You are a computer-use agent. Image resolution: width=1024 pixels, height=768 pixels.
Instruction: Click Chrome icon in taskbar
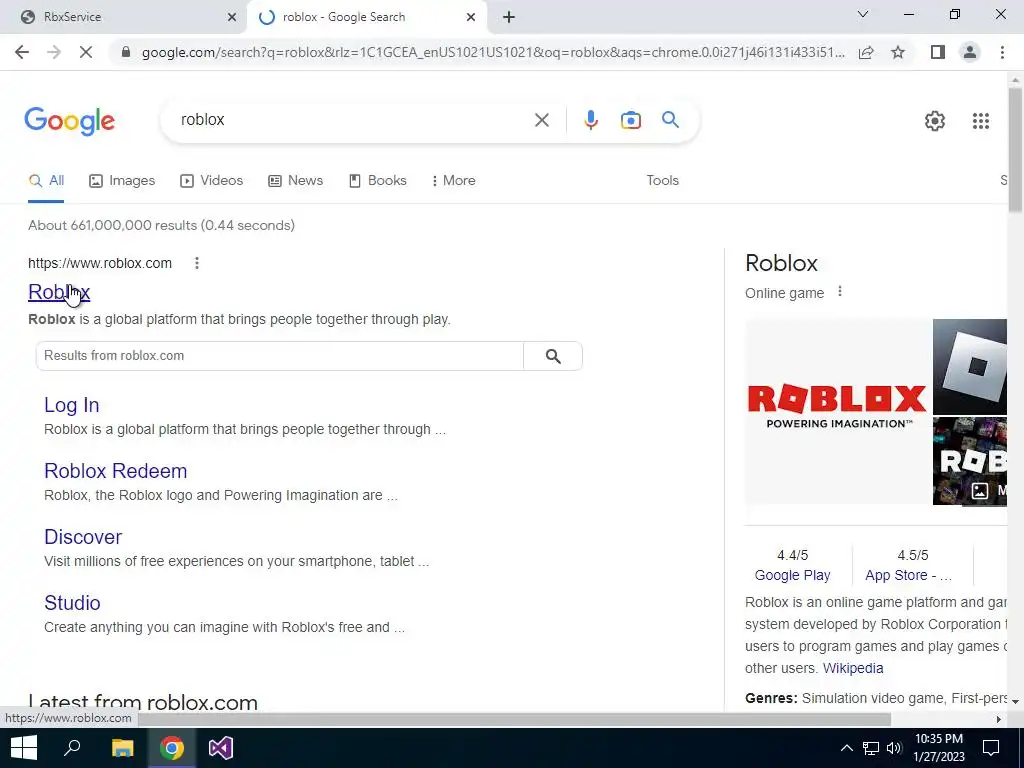pos(172,748)
